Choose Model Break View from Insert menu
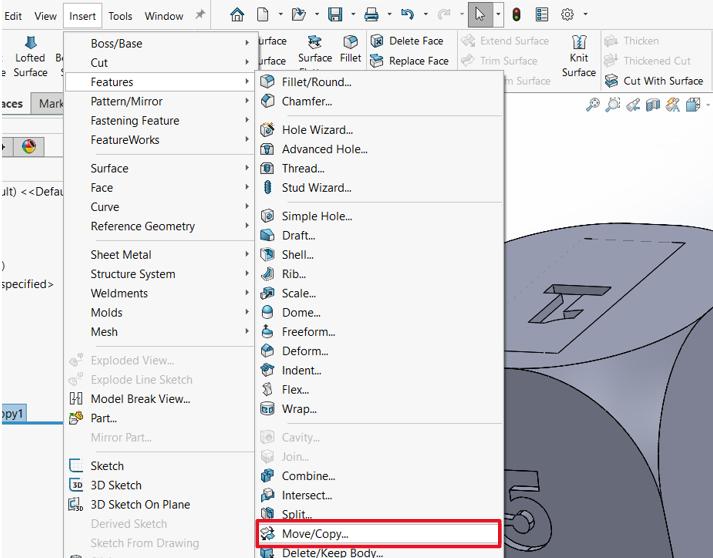Image resolution: width=713 pixels, height=558 pixels. 159,399
